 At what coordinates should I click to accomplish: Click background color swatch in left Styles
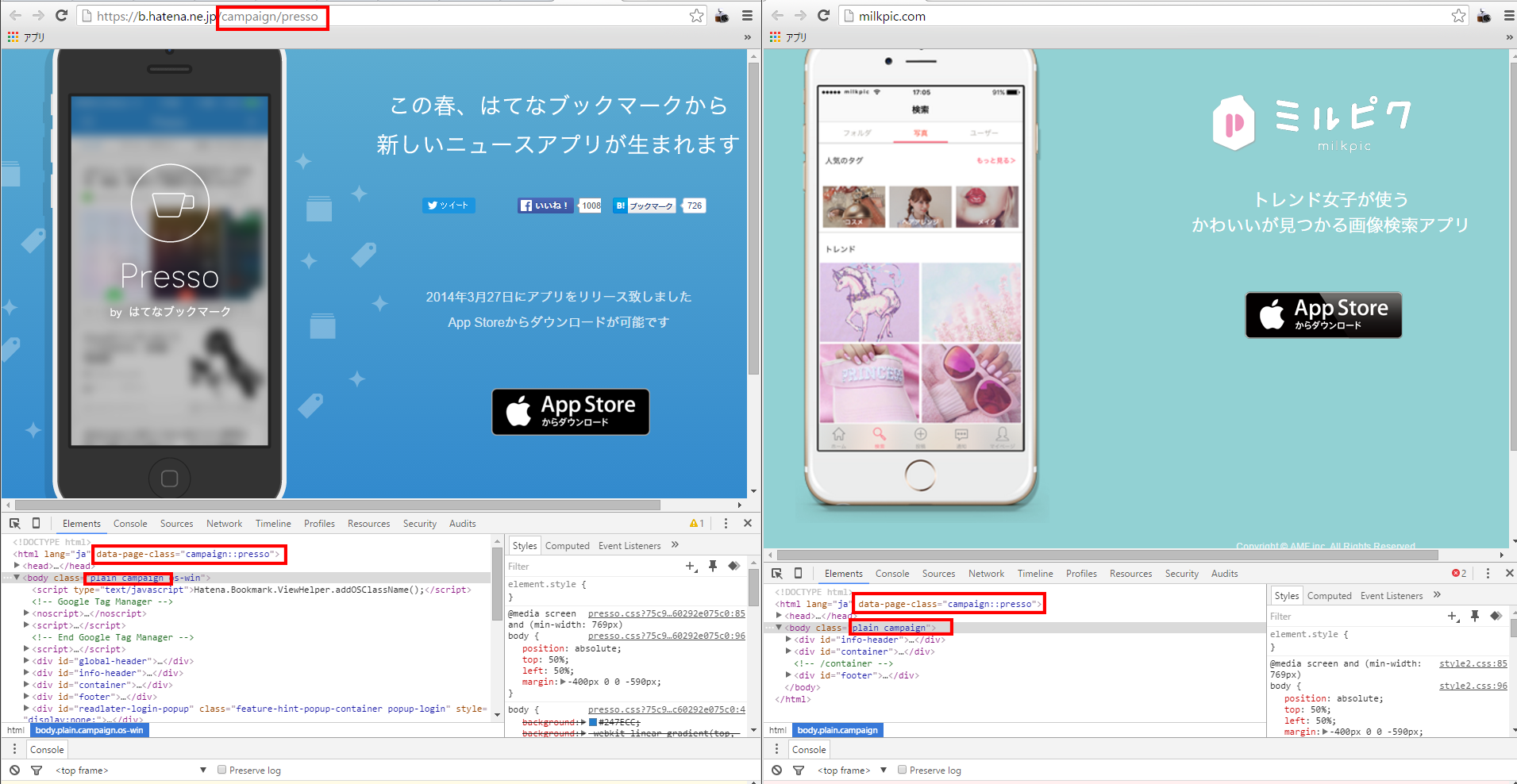593,722
